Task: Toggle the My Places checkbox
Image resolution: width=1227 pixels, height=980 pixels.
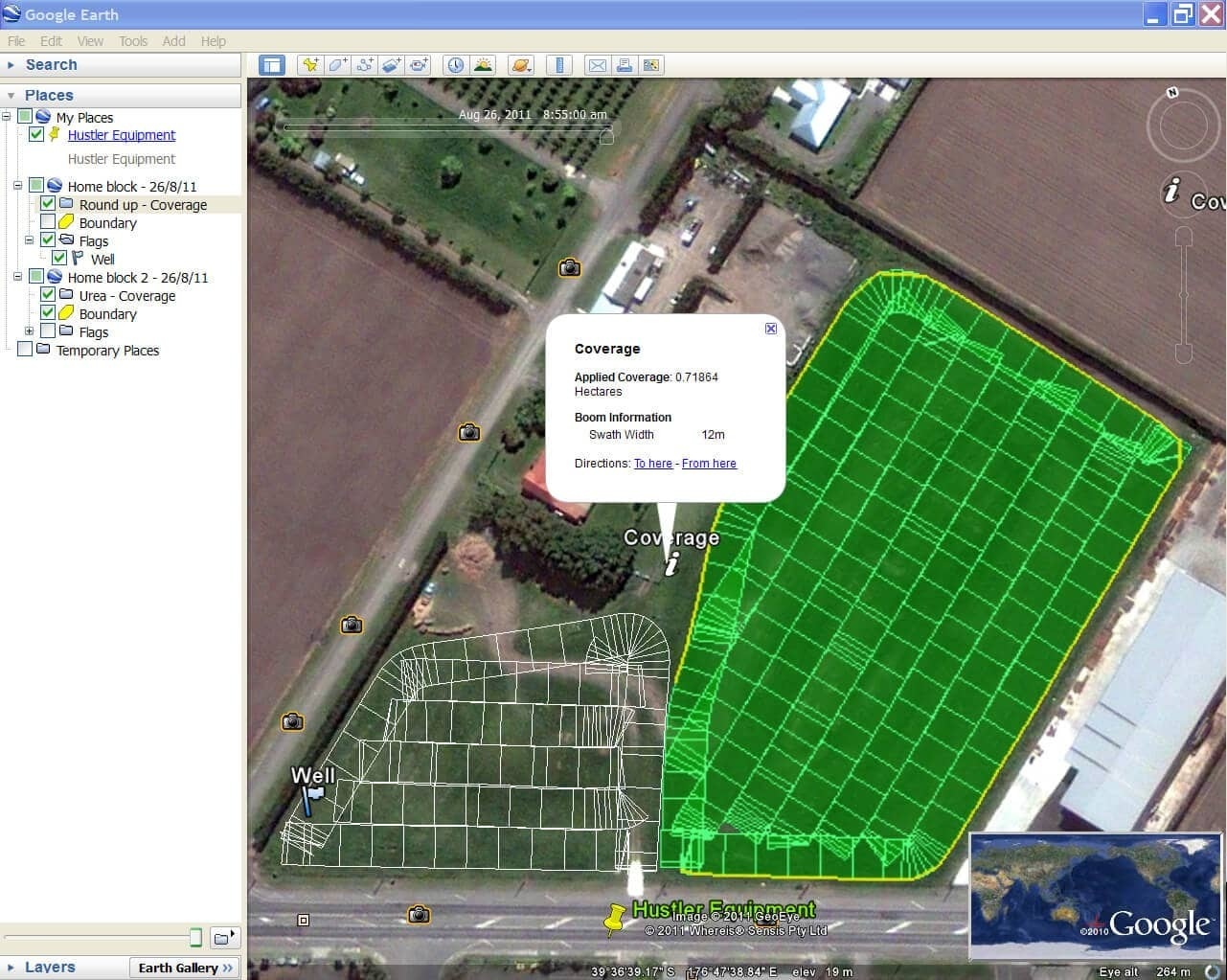Action: coord(25,117)
